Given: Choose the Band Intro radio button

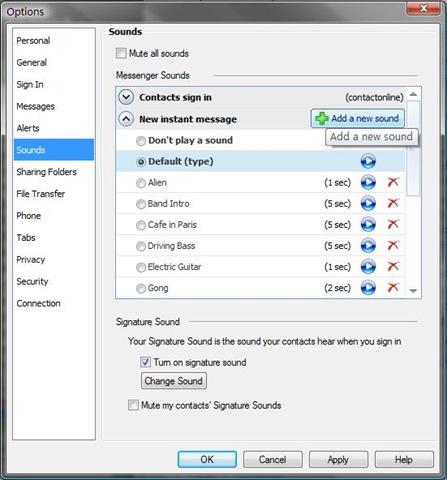Looking at the screenshot, I should pyautogui.click(x=141, y=204).
